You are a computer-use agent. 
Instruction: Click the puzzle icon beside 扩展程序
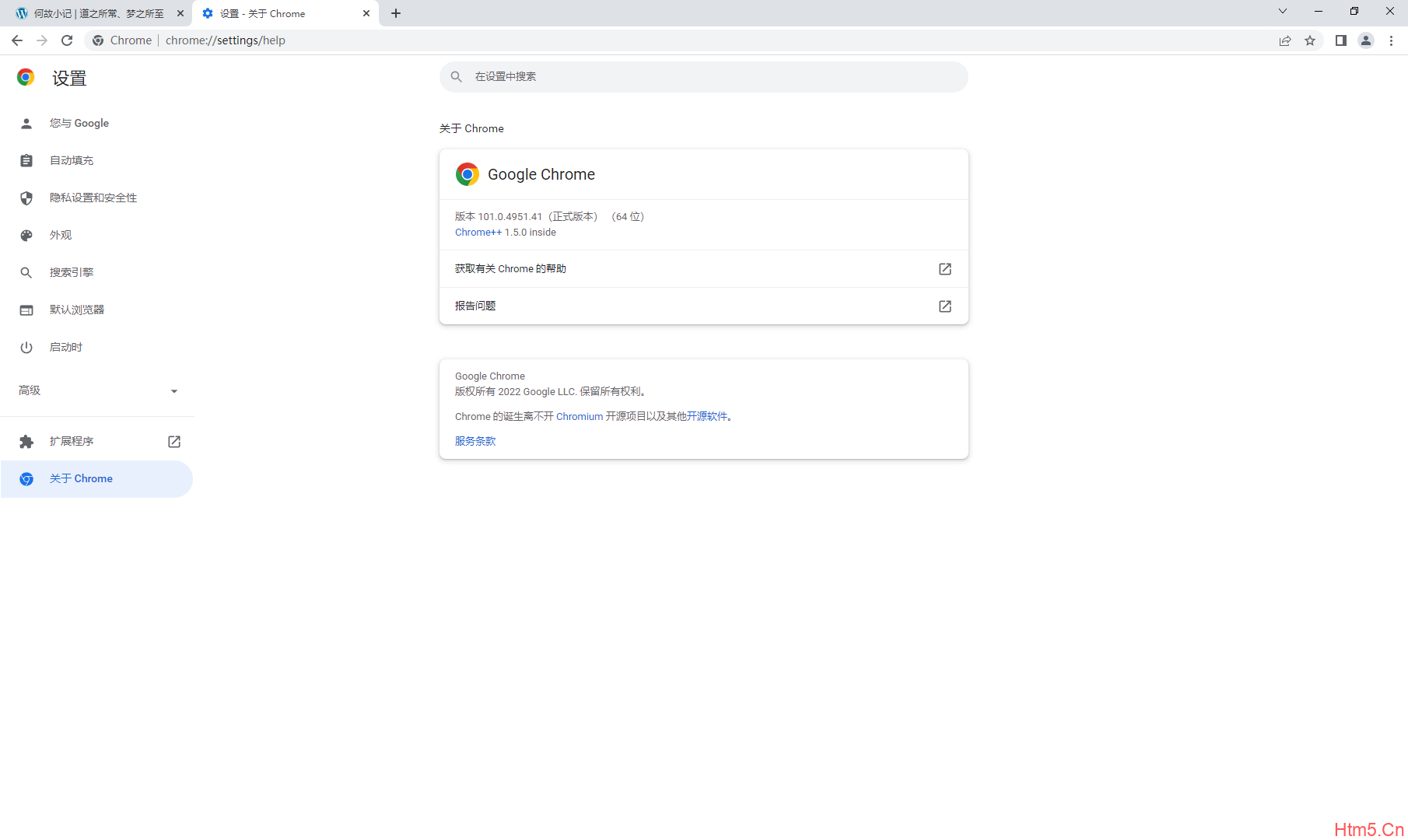pos(26,442)
